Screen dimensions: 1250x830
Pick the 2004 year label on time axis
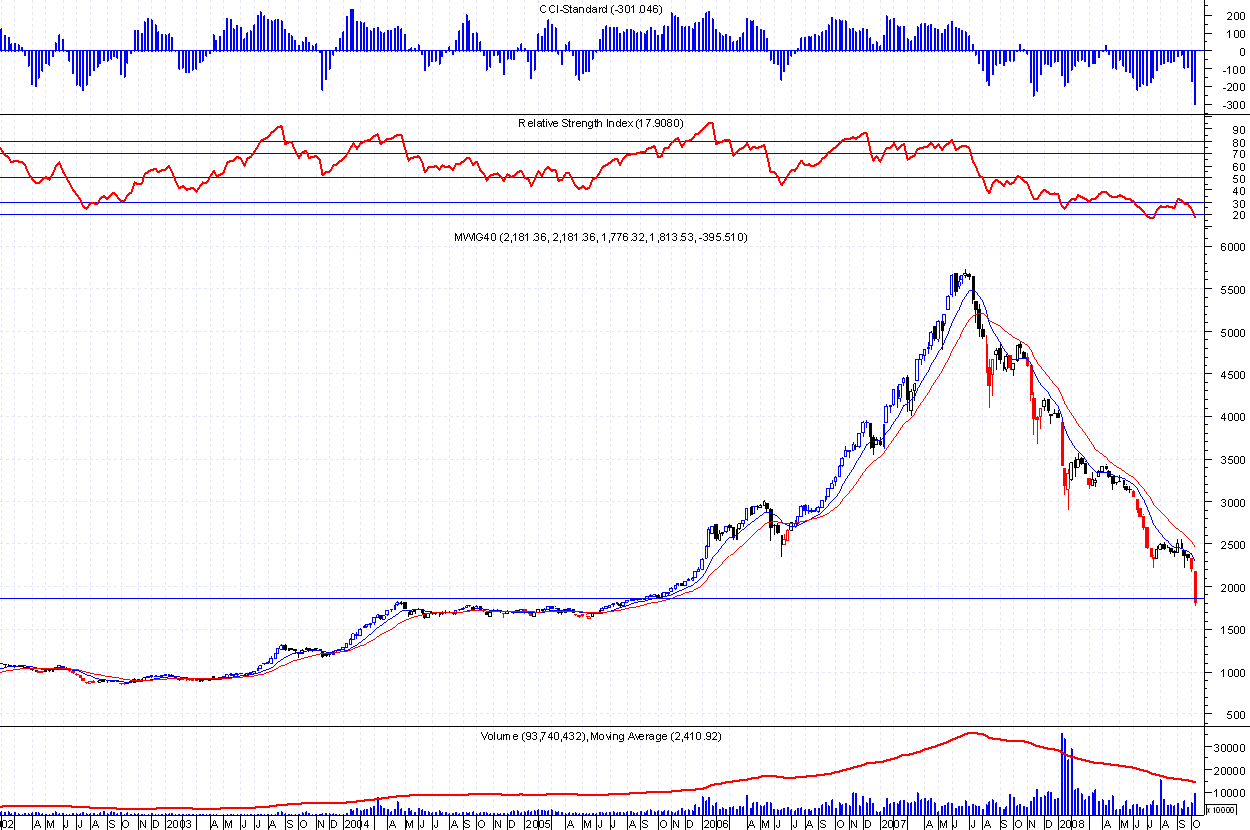(358, 824)
